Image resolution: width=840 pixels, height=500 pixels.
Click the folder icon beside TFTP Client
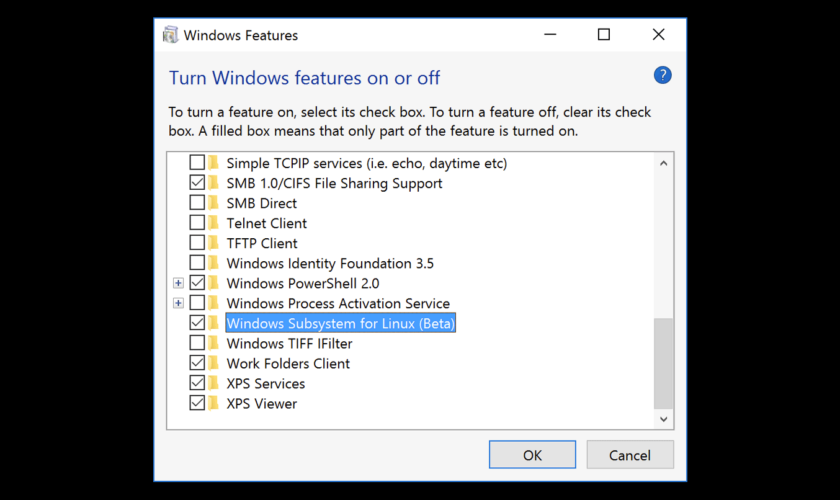(213, 243)
